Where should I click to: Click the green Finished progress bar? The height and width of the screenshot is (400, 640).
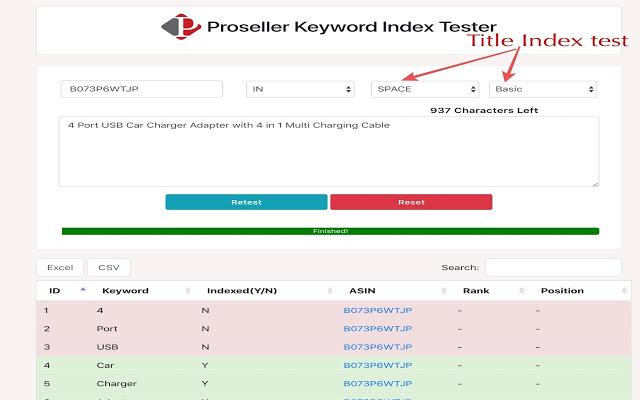(x=329, y=231)
